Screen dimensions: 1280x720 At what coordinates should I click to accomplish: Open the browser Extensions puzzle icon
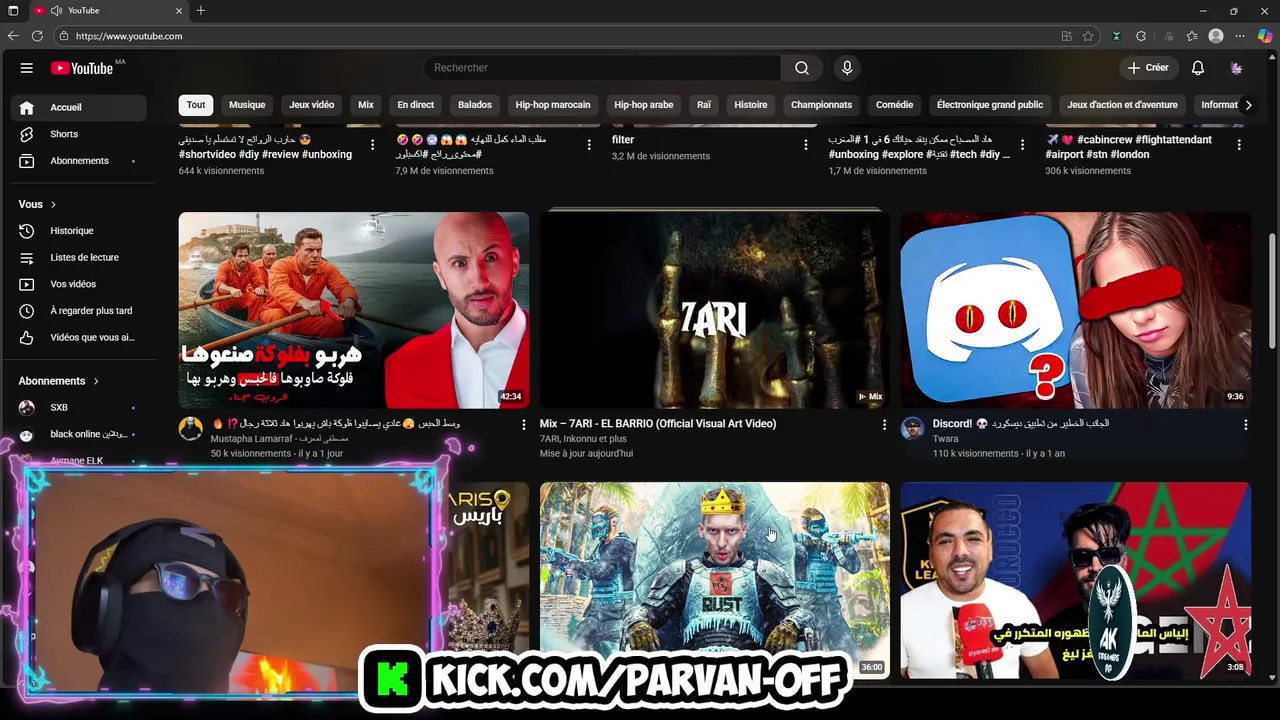click(1141, 36)
